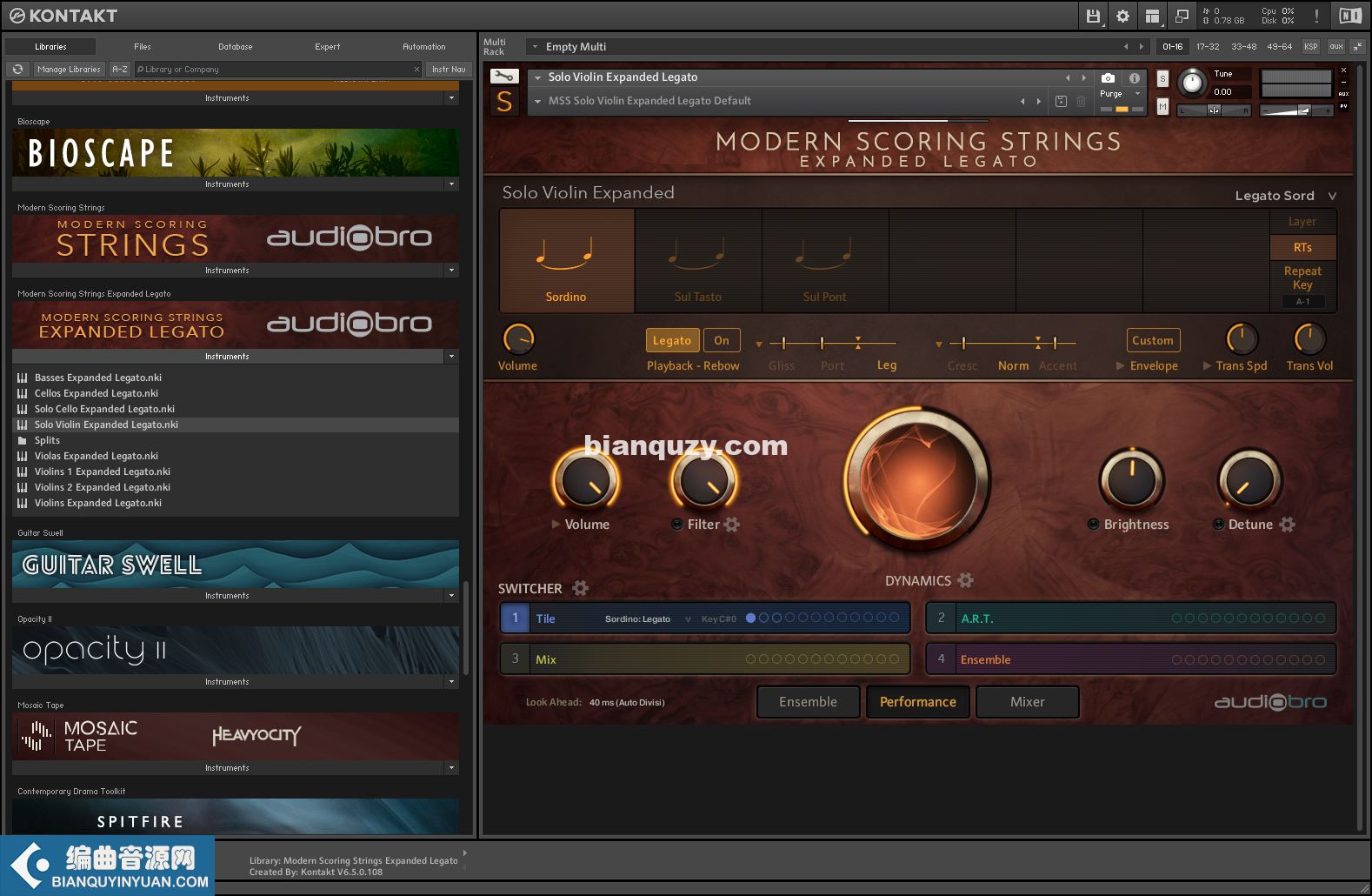This screenshot has width=1372, height=896.
Task: Click the minimized view icon in header
Action: point(1182,16)
